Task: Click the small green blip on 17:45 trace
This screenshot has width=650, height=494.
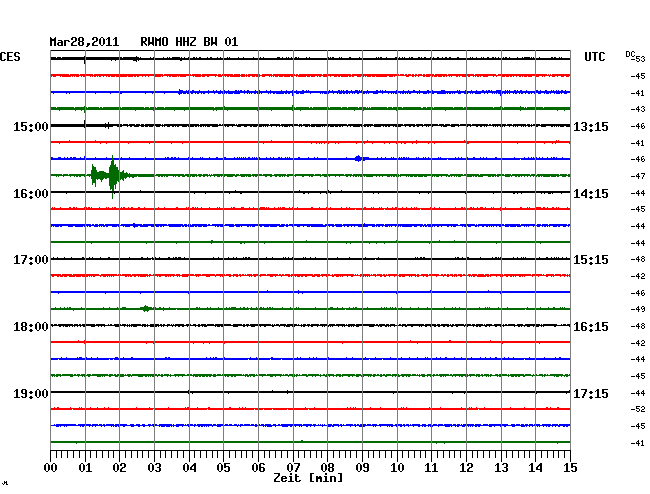Action: point(145,308)
